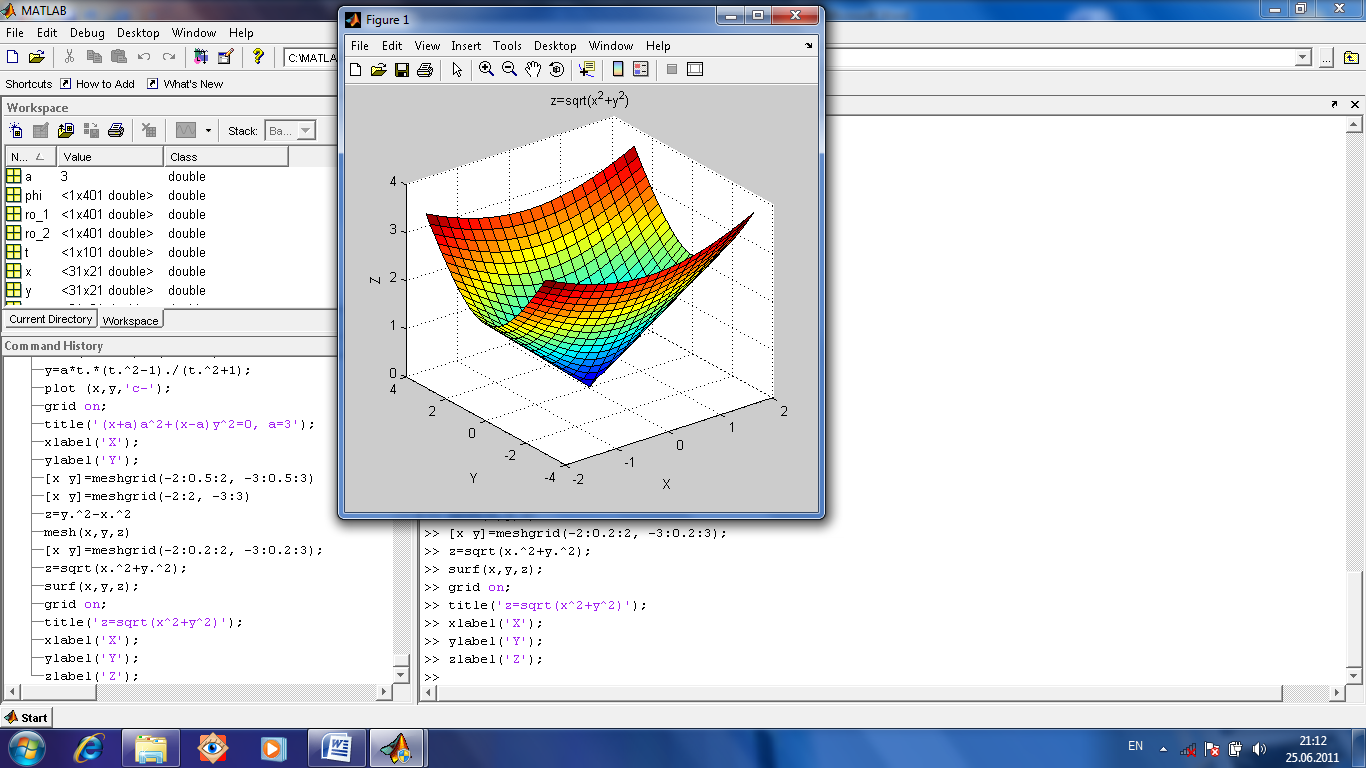Screen dimensions: 1366x768
Task: Click the MATLAB Start button
Action: pyautogui.click(x=27, y=717)
